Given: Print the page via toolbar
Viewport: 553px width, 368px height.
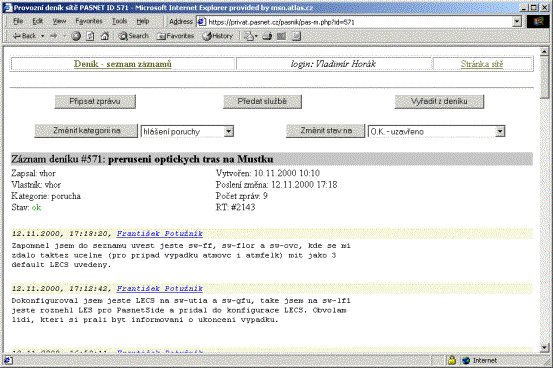Looking at the screenshot, I should [x=267, y=36].
